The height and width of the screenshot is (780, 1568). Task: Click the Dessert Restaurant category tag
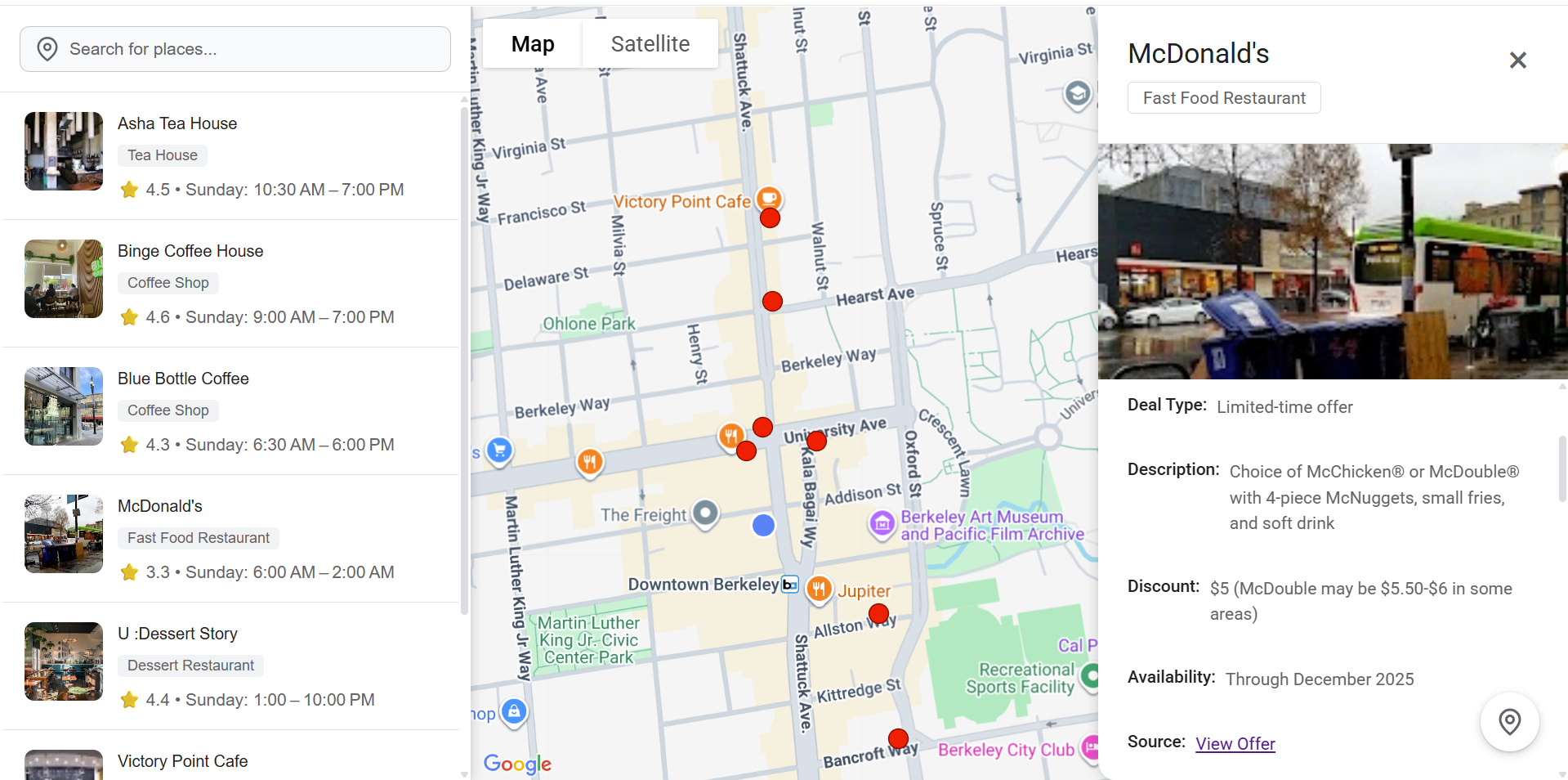tap(190, 666)
